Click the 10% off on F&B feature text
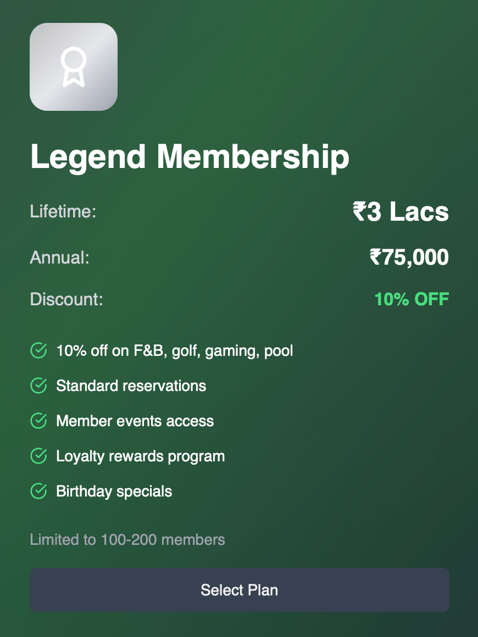The width and height of the screenshot is (478, 637). click(175, 351)
